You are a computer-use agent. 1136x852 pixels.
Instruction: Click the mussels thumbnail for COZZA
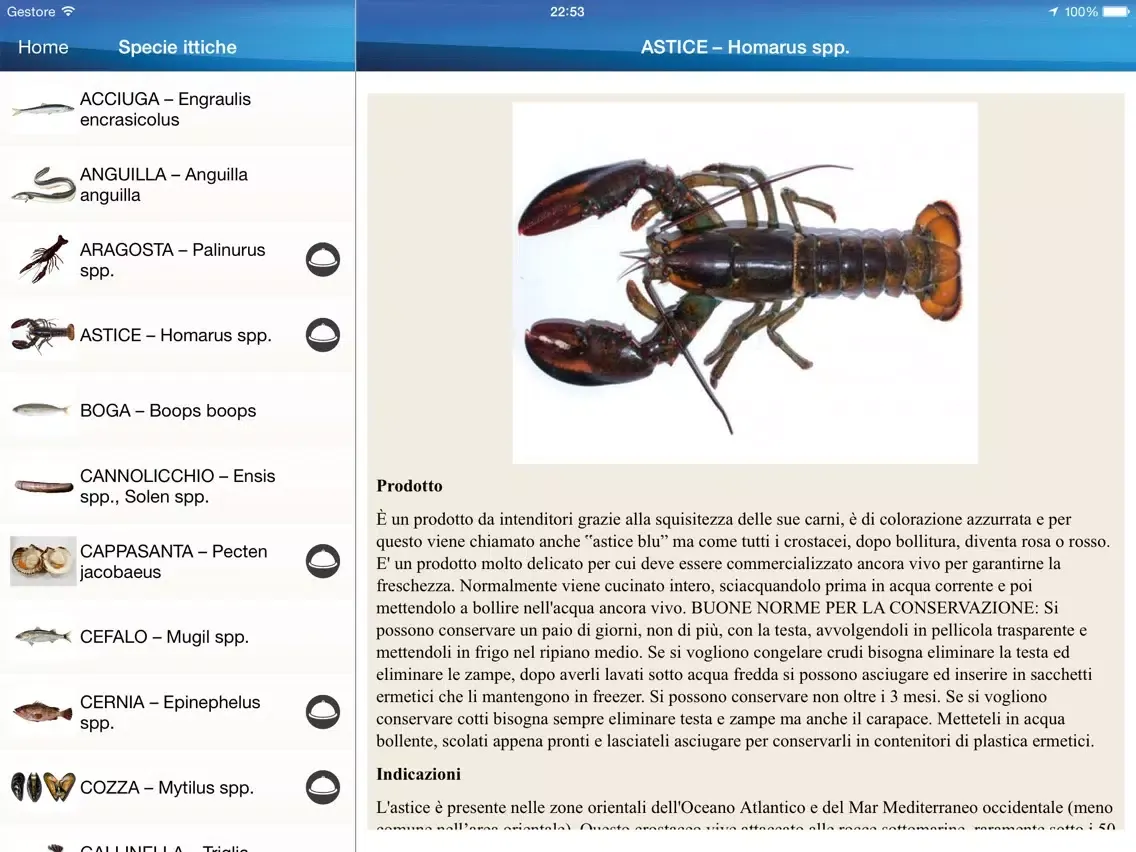[x=43, y=787]
